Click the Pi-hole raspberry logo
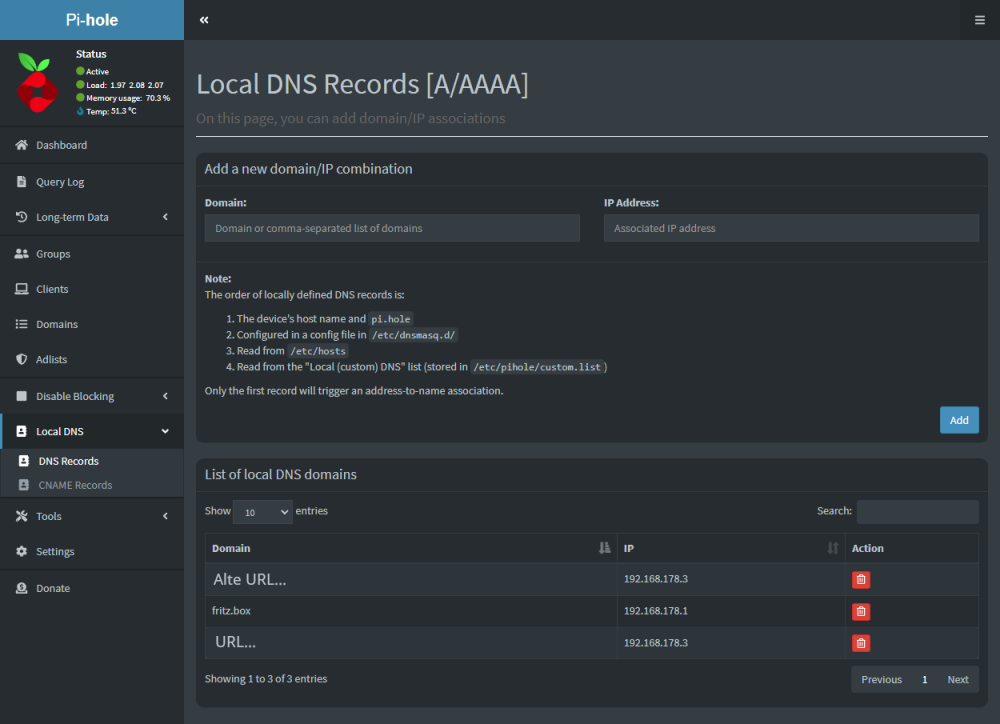Screen dimensions: 1000x724 (x=37, y=83)
